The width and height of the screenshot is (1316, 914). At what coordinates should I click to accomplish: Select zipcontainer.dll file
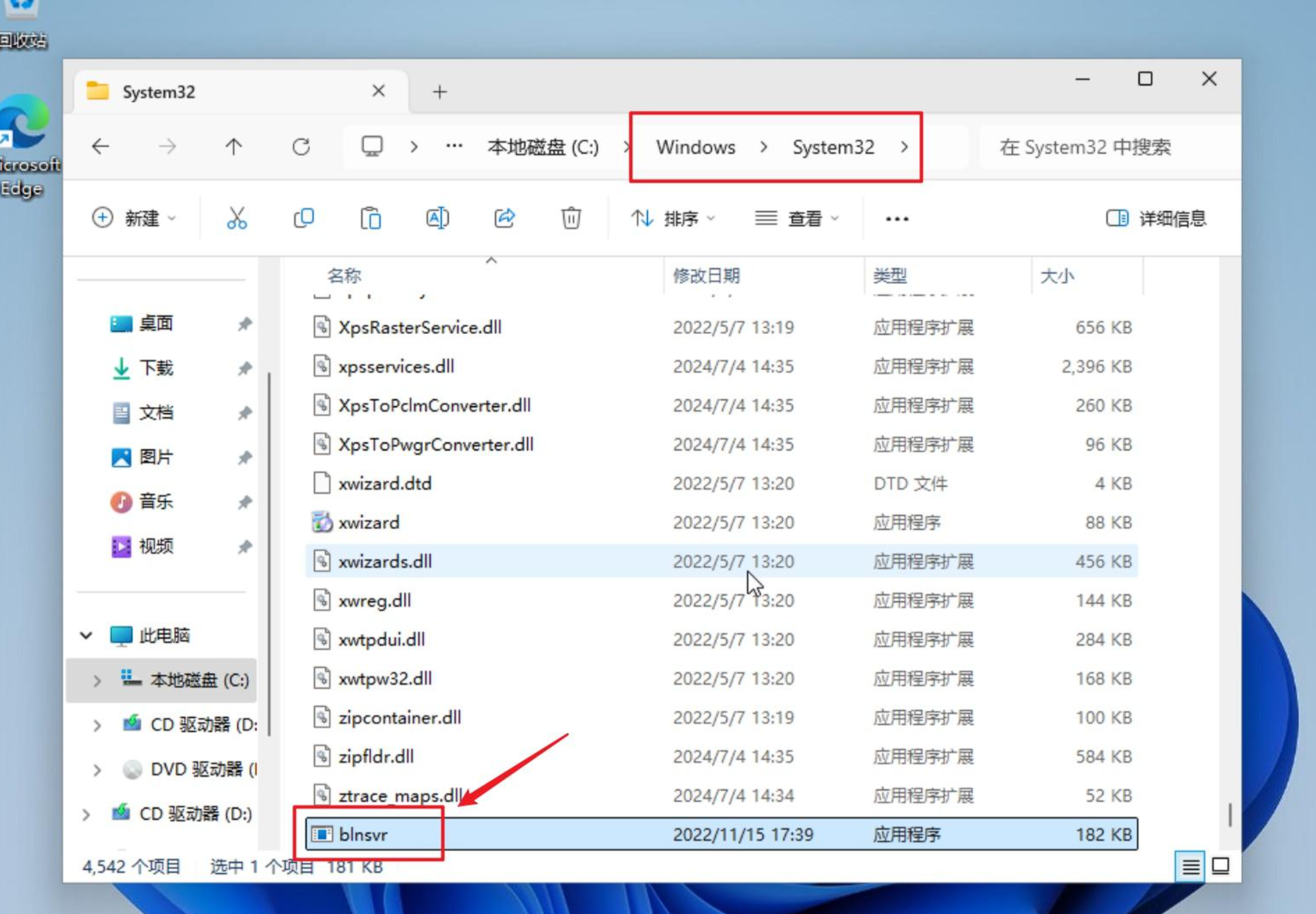[x=722, y=718]
